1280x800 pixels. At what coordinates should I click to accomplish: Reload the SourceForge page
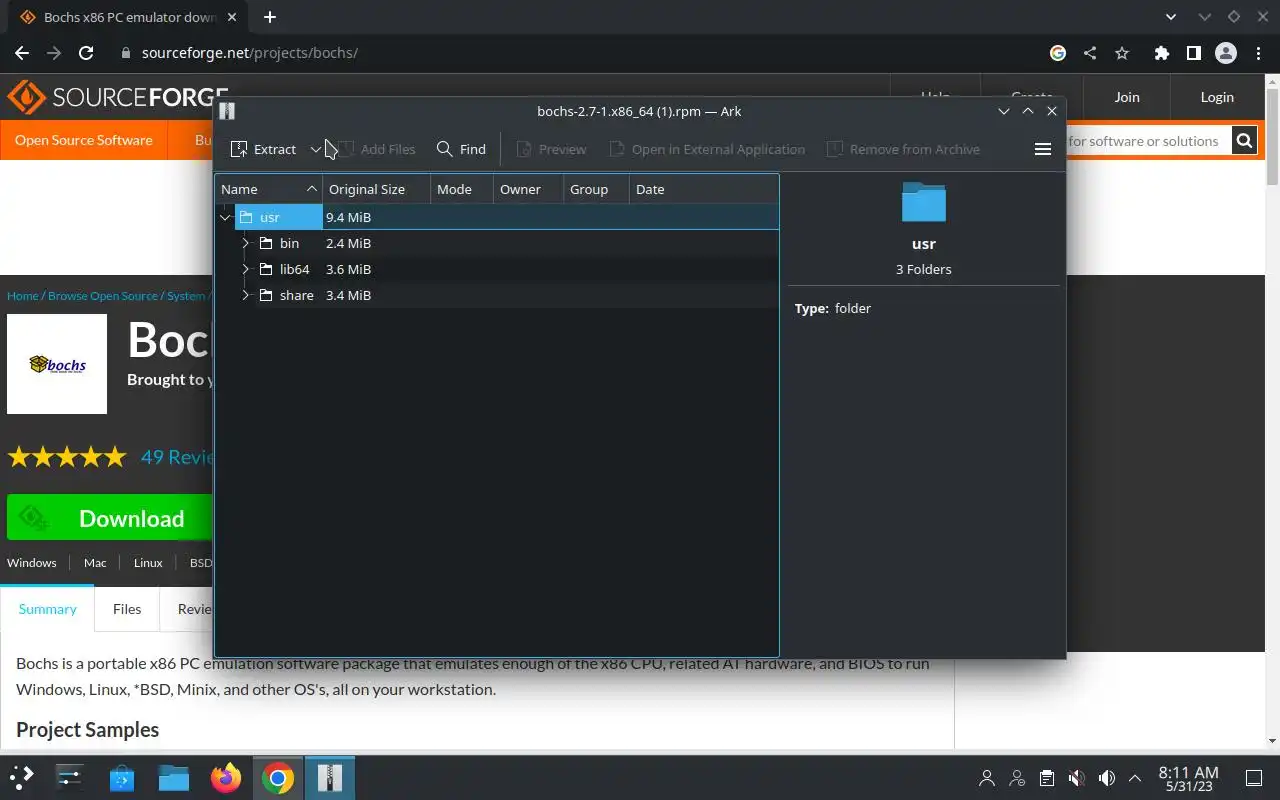click(86, 53)
